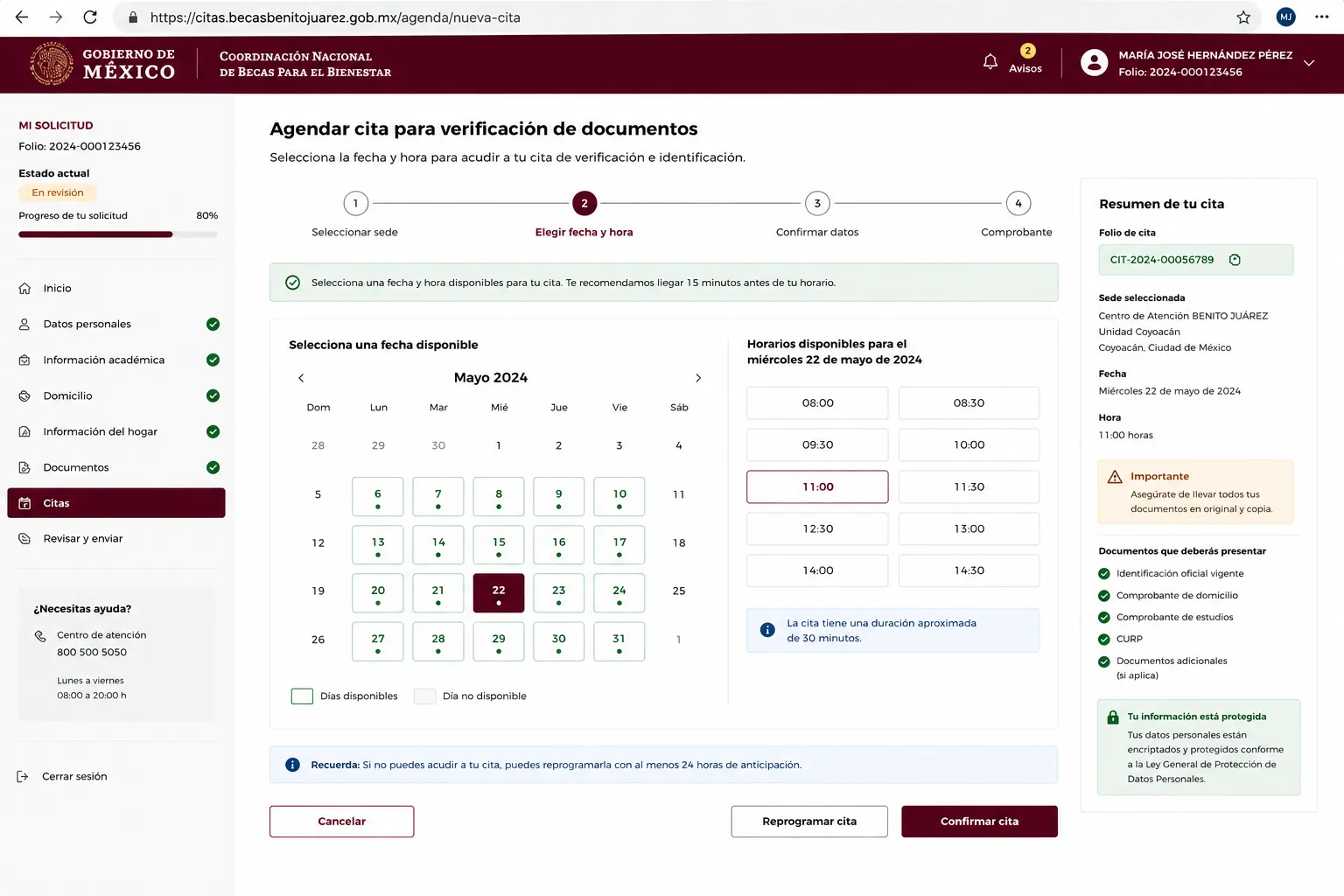Go to next month in calendar

(698, 378)
